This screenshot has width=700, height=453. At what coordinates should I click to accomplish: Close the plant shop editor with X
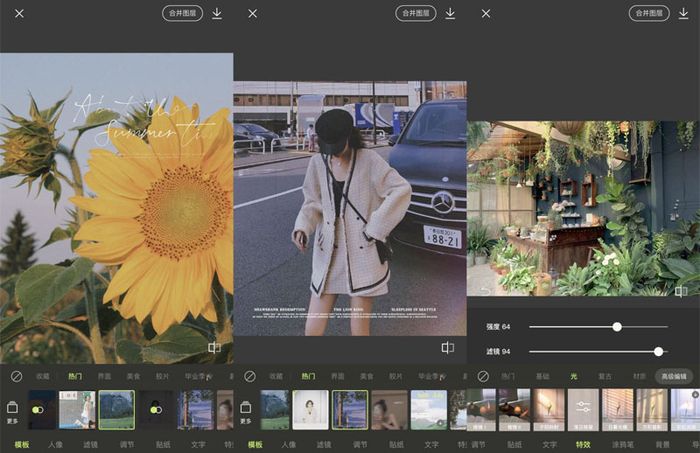point(486,14)
